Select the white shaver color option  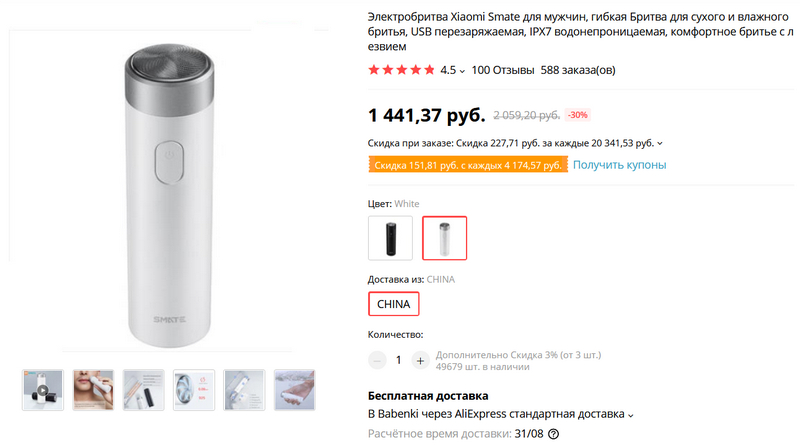[444, 237]
